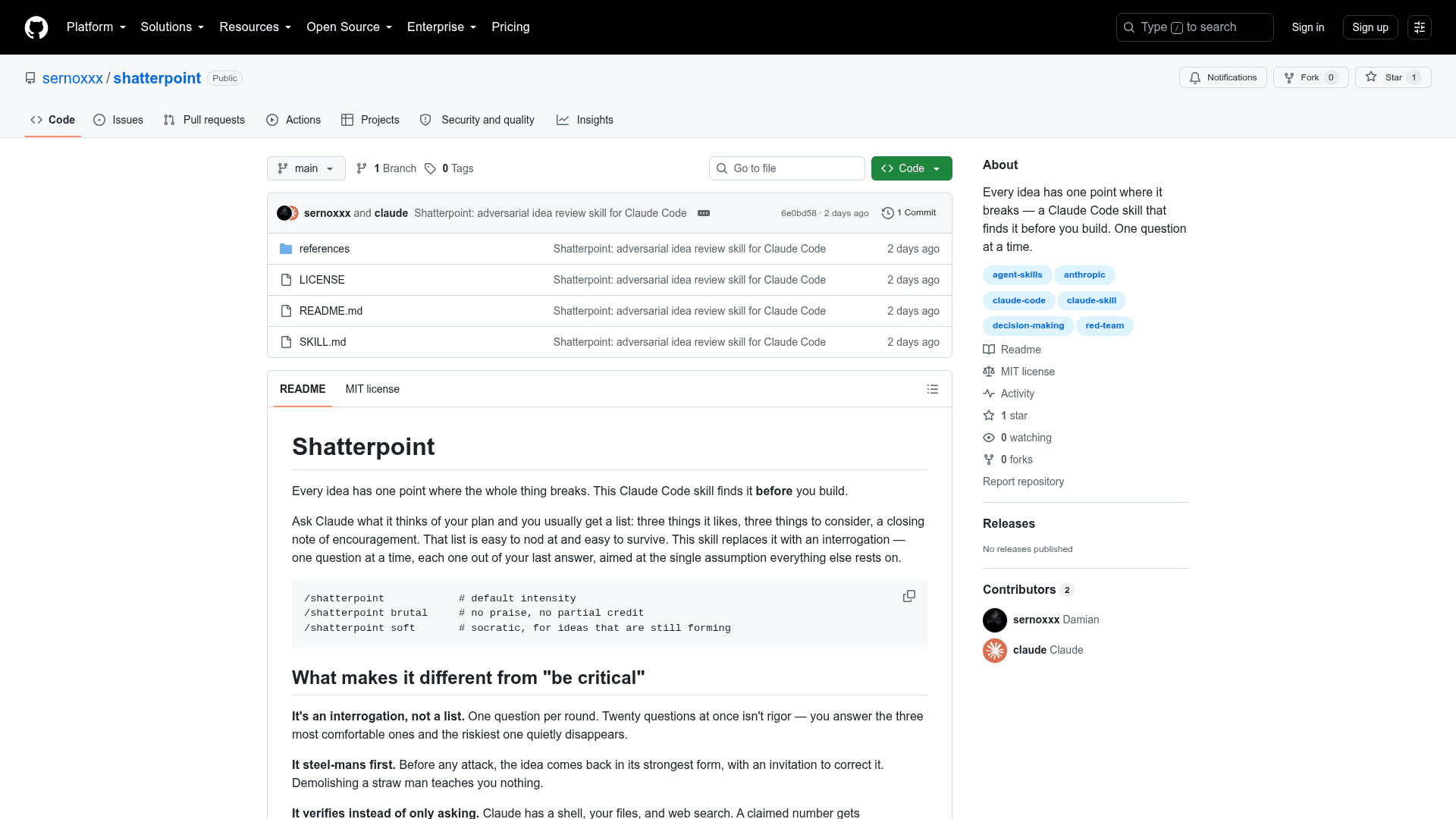Click the README.md file icon

click(286, 311)
